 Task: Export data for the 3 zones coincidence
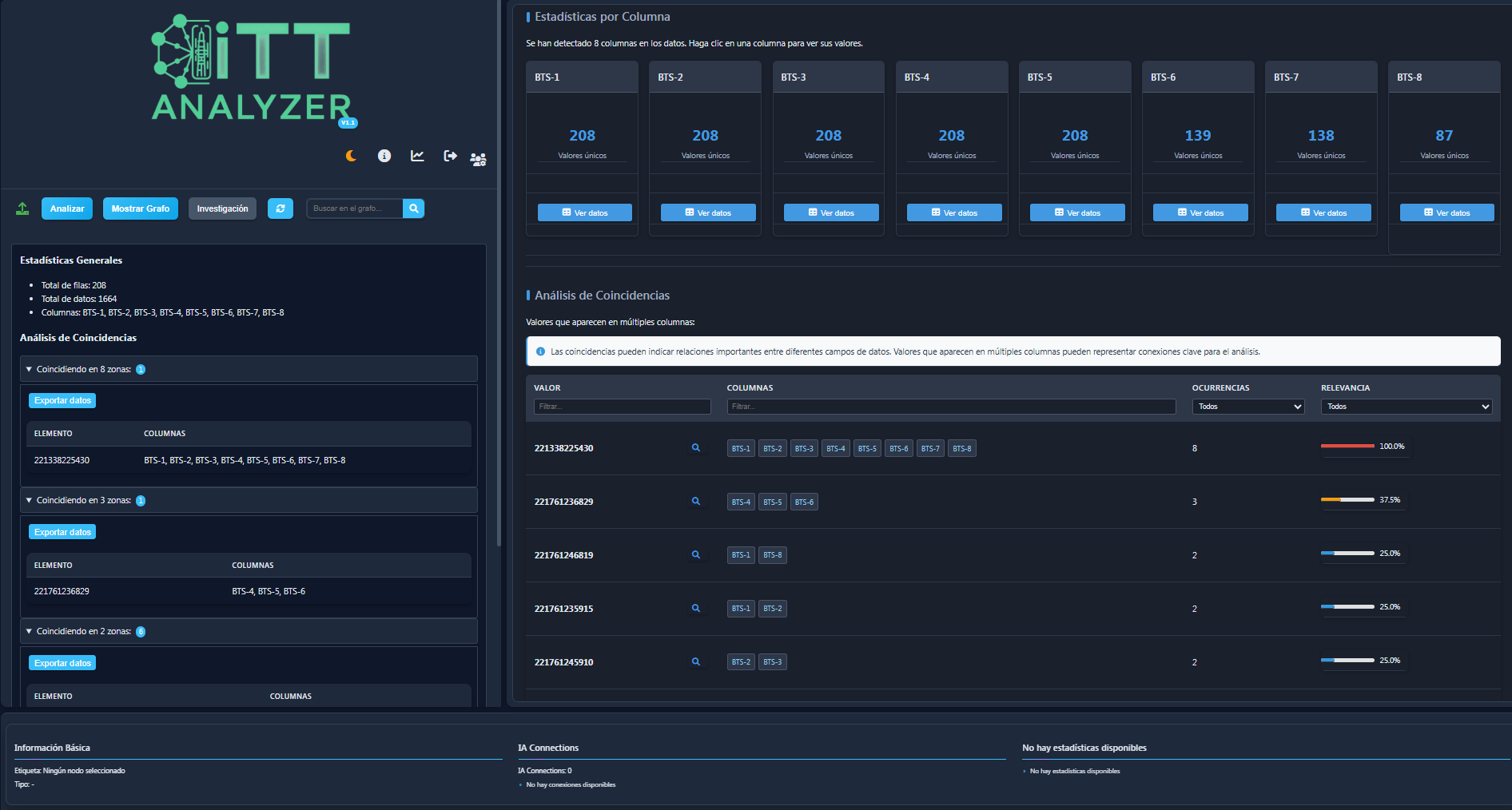point(62,532)
